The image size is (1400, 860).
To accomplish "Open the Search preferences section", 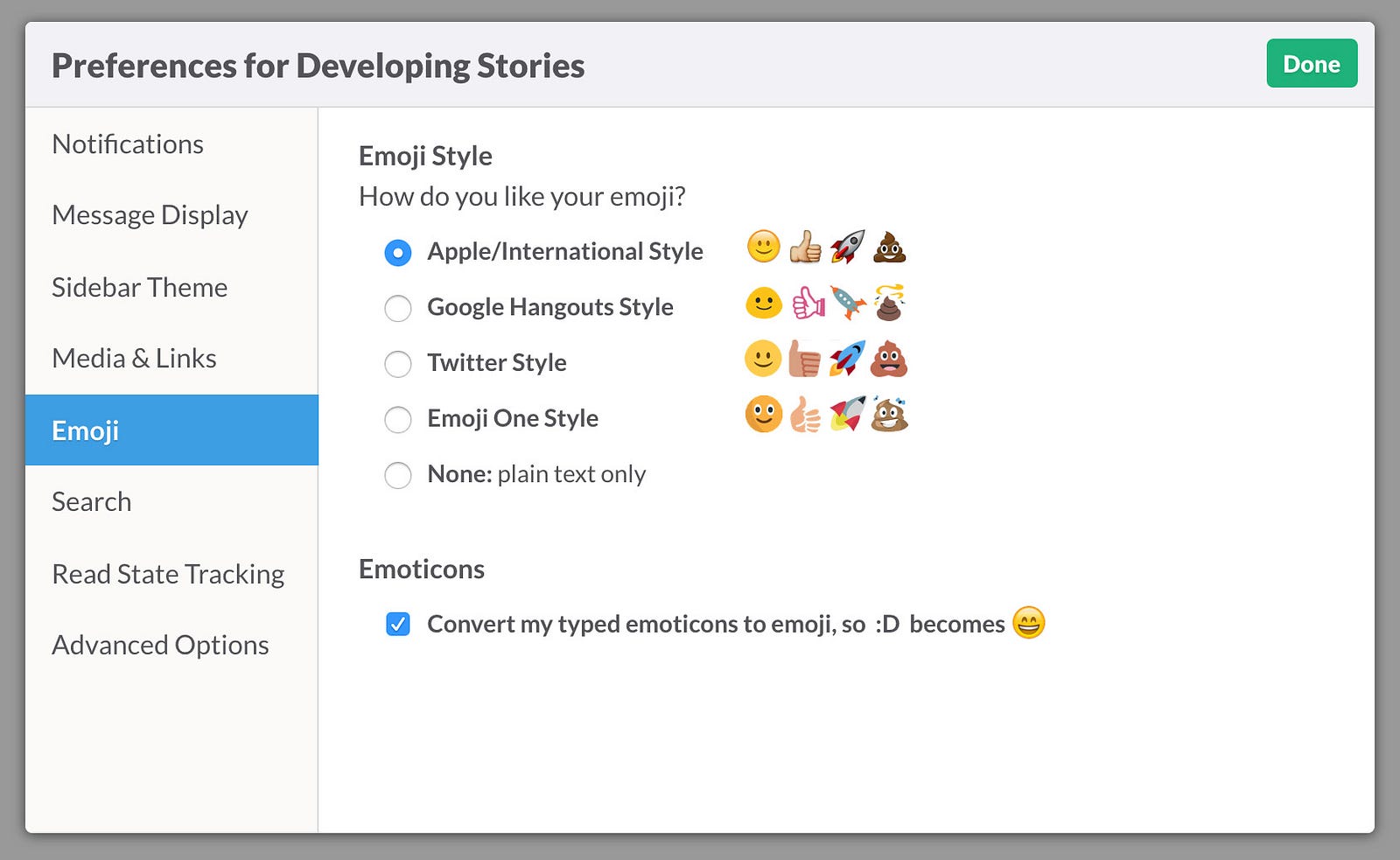I will pyautogui.click(x=171, y=501).
